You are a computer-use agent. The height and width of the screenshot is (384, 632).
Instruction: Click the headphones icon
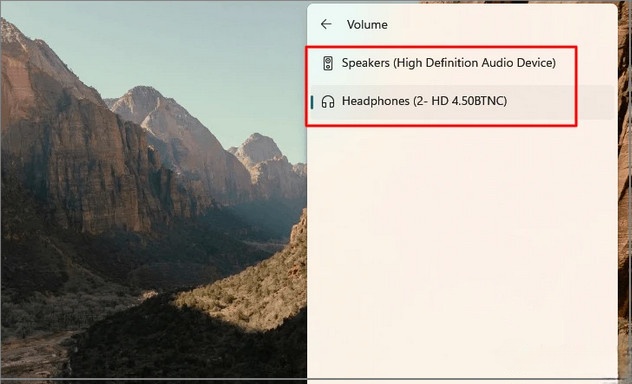[328, 102]
